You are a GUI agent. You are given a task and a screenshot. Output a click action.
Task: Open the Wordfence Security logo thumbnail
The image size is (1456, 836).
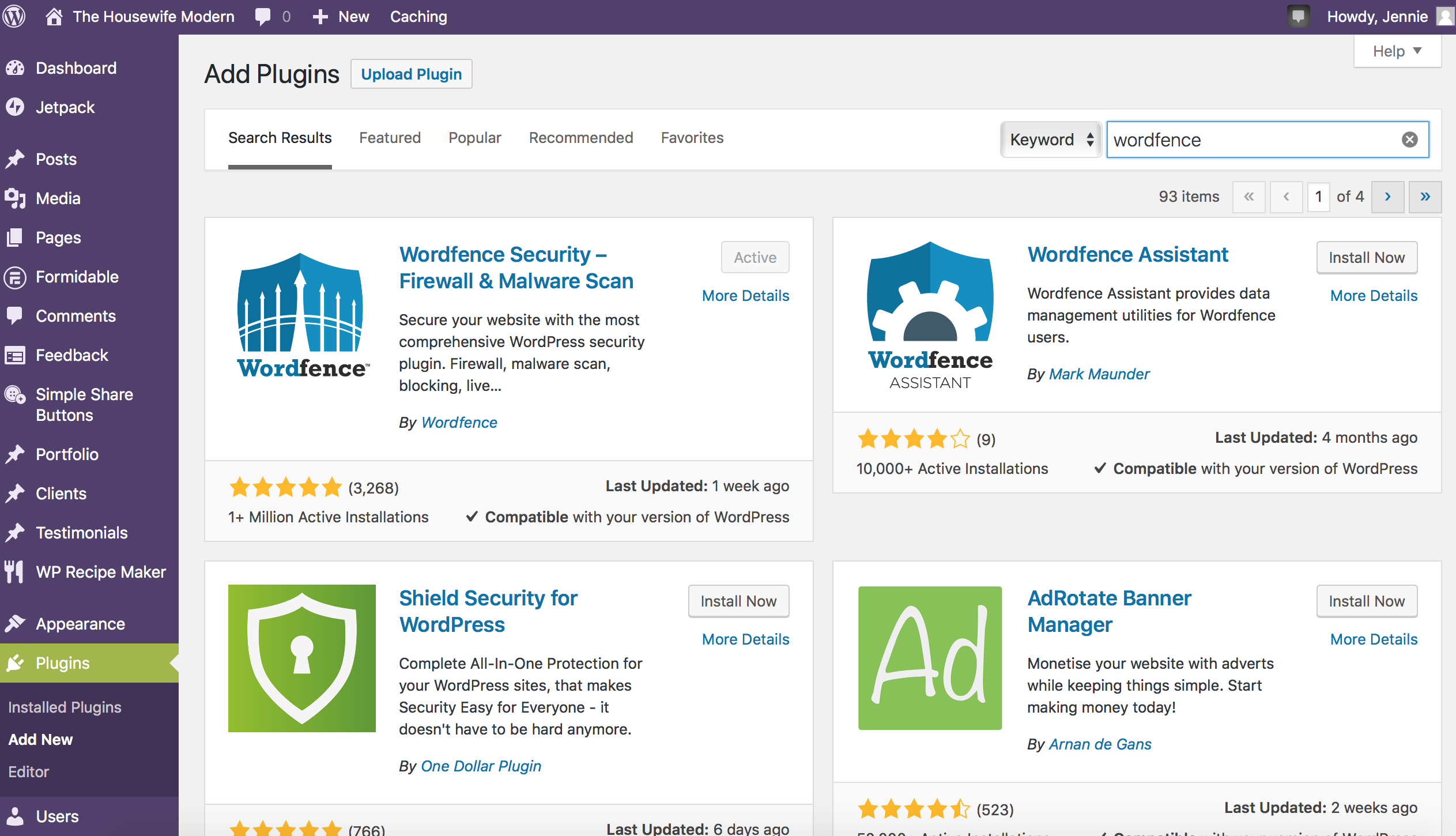coord(302,315)
